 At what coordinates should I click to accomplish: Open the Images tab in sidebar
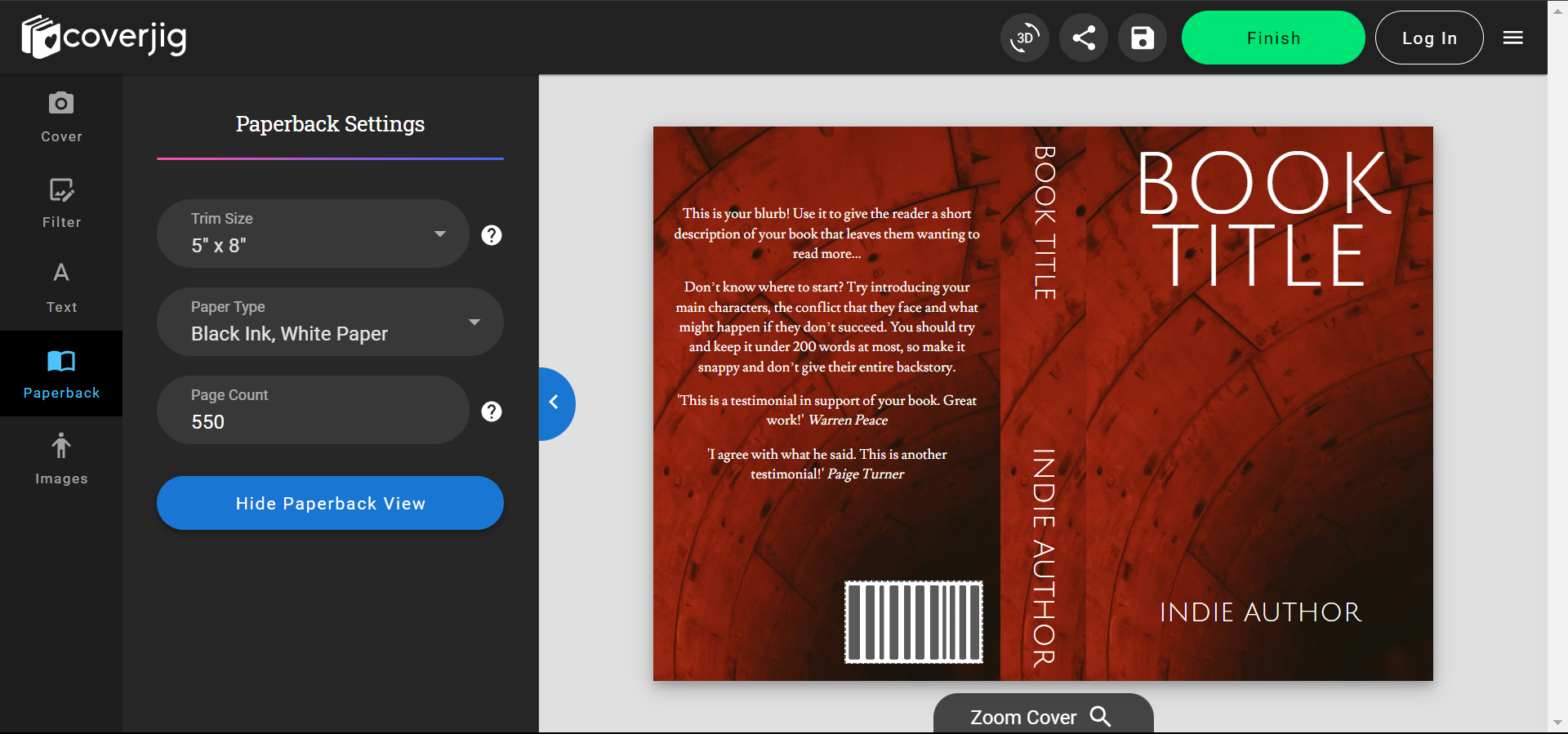[61, 459]
